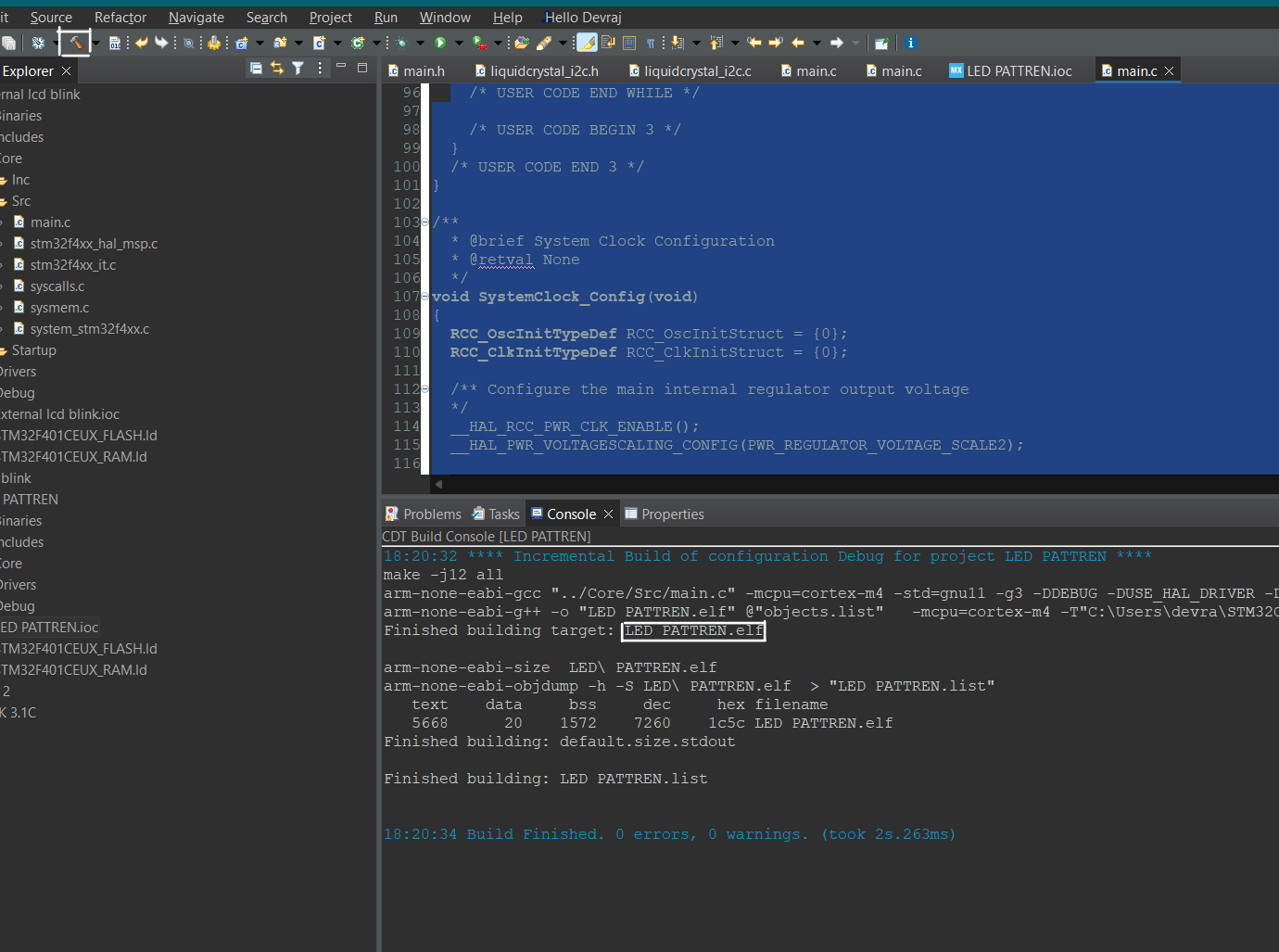Click the gear build targets icon
Image resolution: width=1279 pixels, height=952 pixels.
click(x=214, y=43)
